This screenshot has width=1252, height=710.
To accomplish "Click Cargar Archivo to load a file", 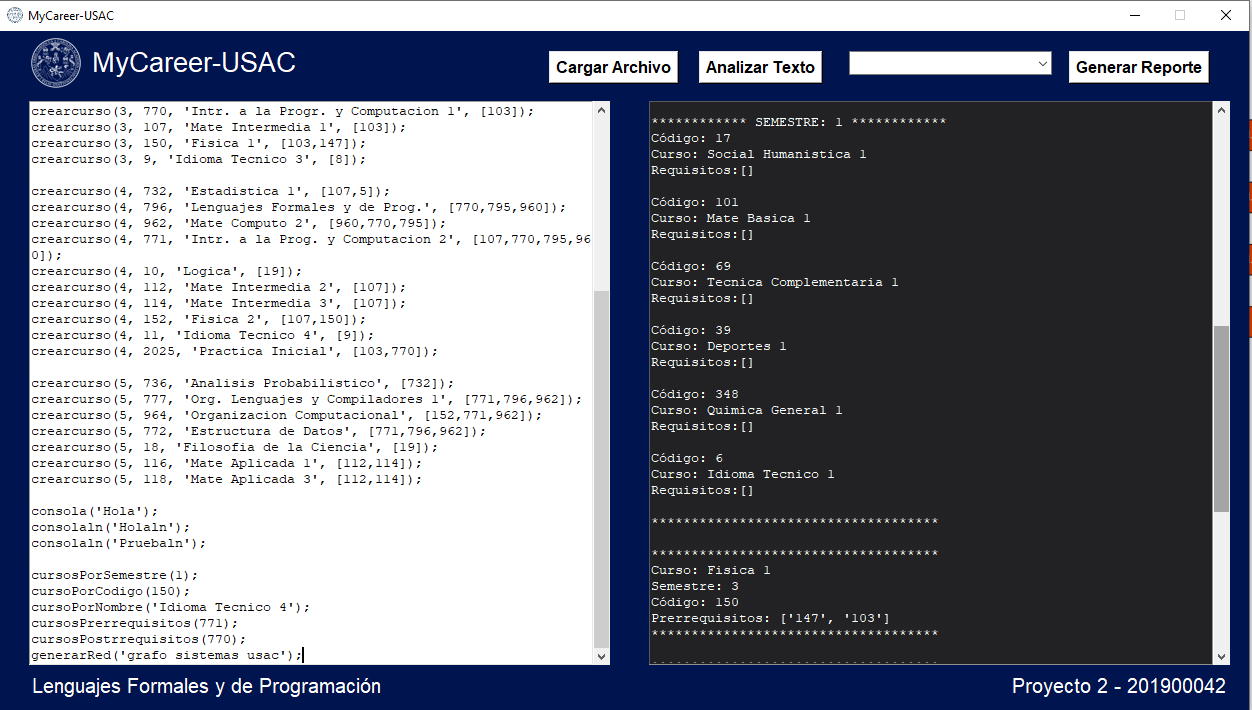I will click(613, 67).
